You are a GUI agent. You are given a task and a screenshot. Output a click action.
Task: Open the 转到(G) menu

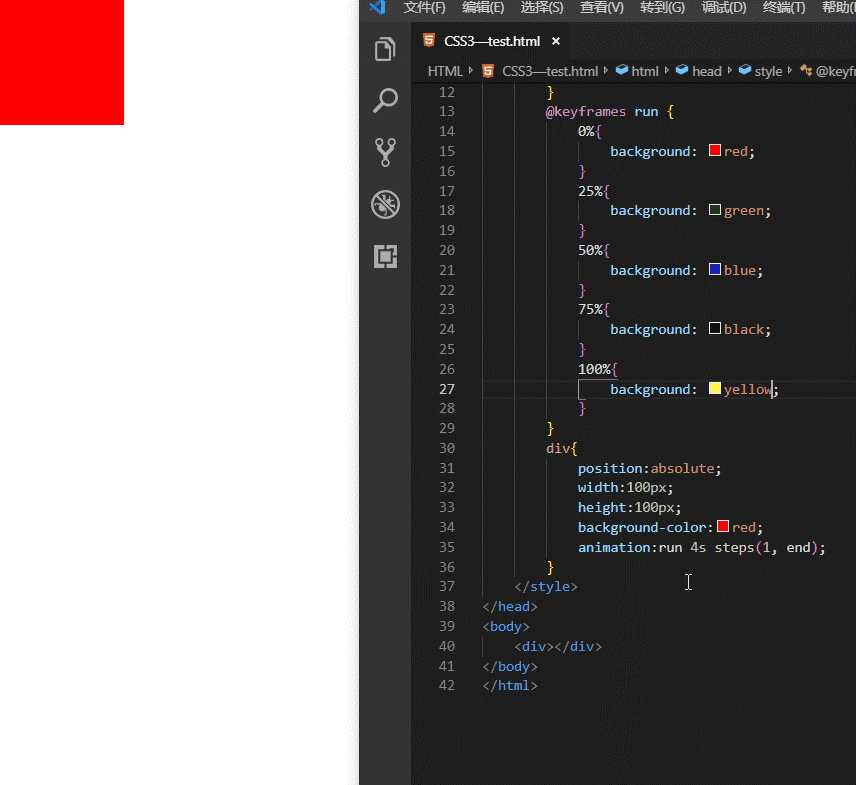tap(662, 7)
